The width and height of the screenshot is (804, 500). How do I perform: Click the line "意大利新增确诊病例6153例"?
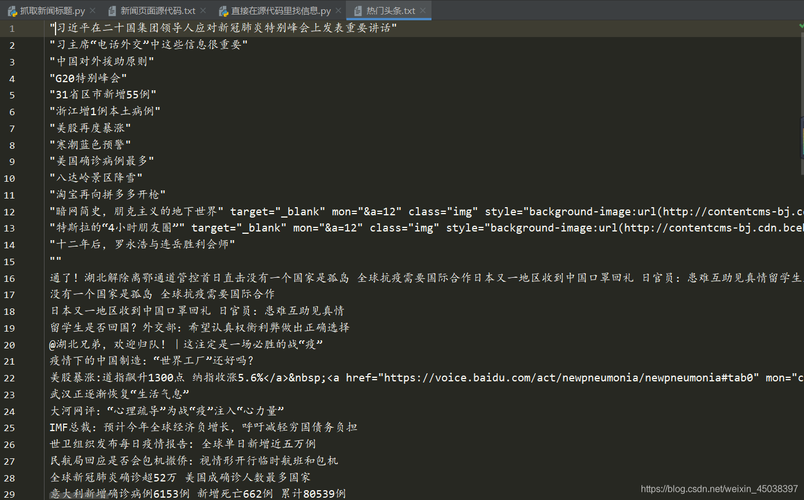pos(197,494)
